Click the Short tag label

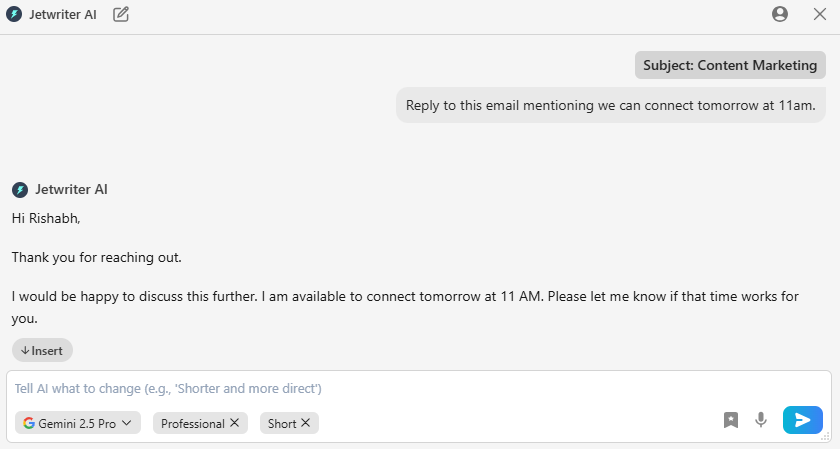(281, 423)
